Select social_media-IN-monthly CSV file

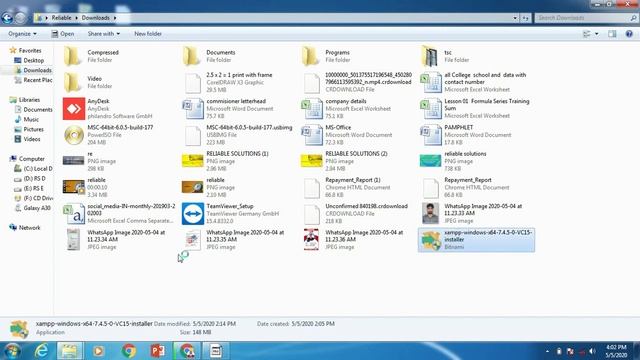(74, 213)
